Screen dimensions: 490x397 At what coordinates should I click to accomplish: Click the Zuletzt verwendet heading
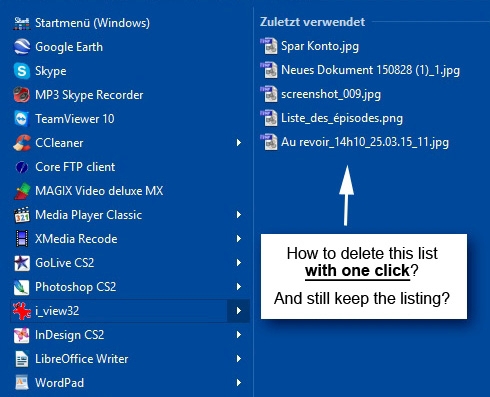point(312,22)
